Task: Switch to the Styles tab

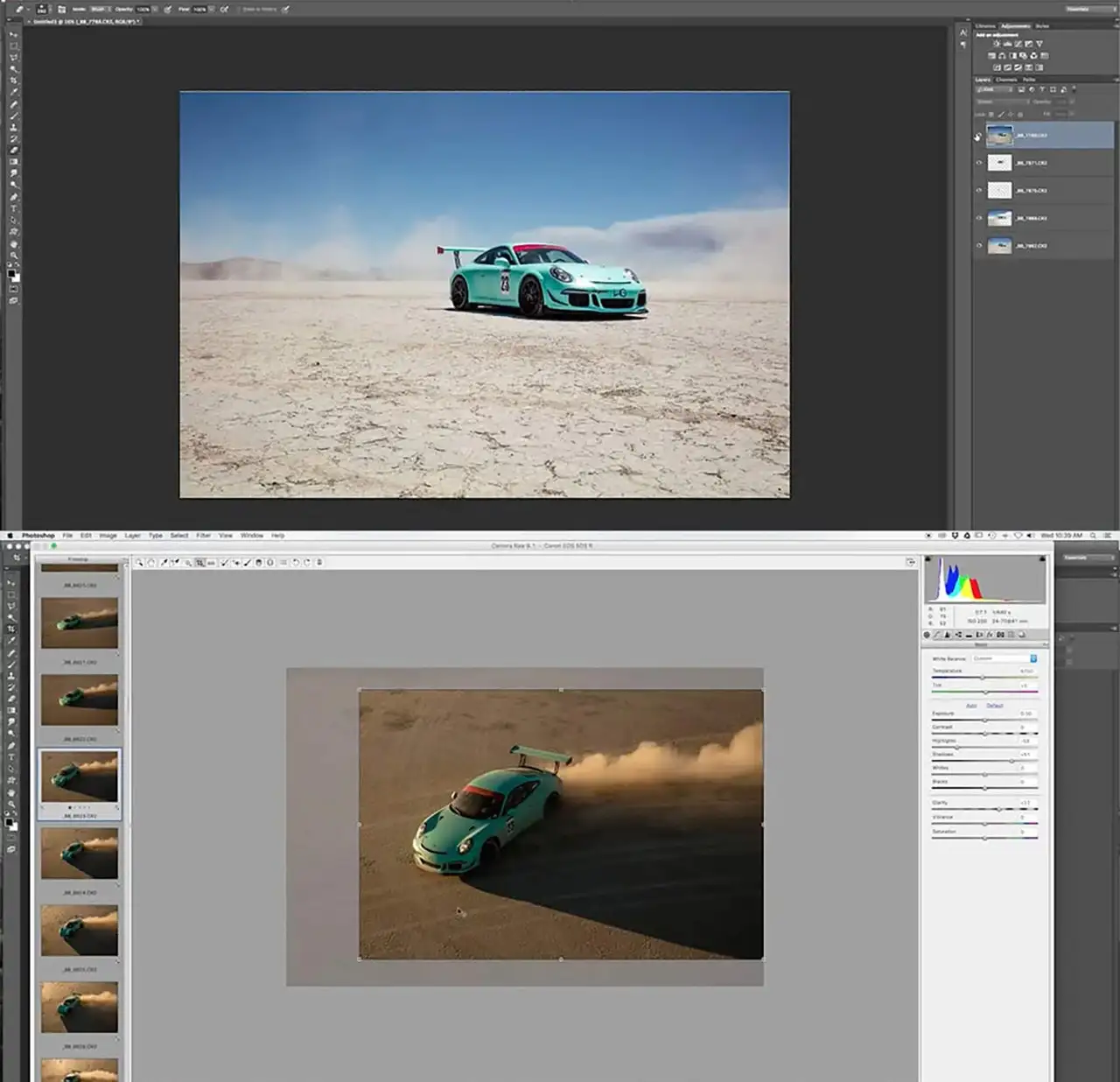Action: point(1041,26)
